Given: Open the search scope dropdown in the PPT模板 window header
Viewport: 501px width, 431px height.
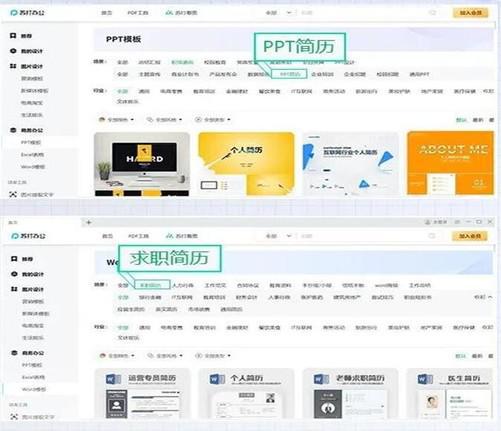Looking at the screenshot, I should tap(278, 13).
